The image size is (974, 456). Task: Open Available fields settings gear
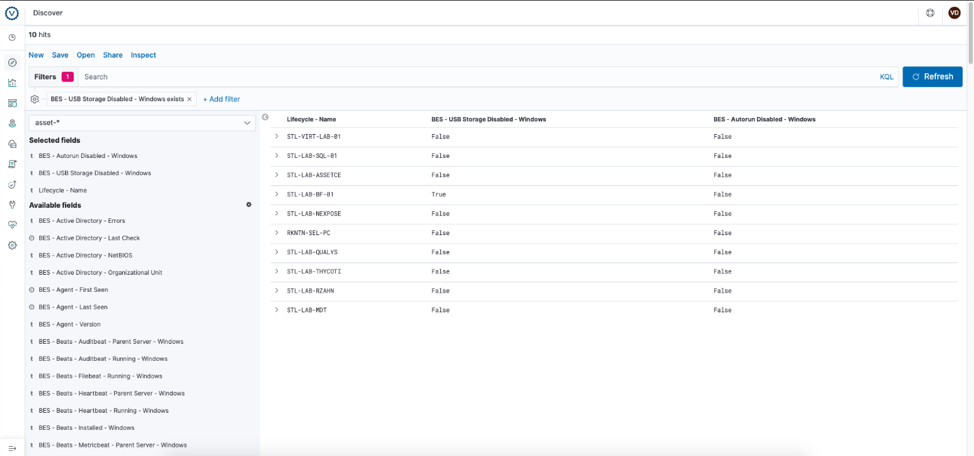click(249, 204)
